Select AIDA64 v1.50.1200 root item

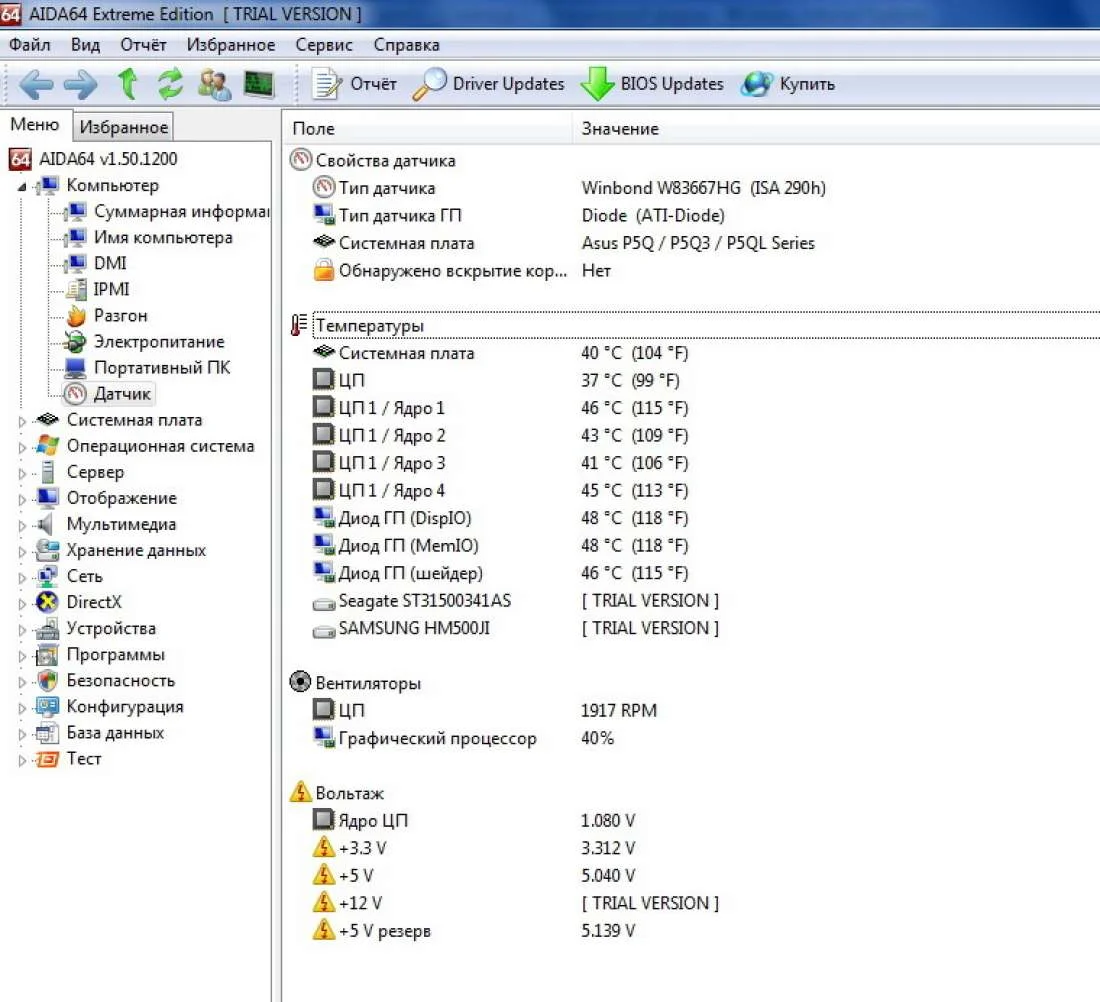click(x=93, y=159)
